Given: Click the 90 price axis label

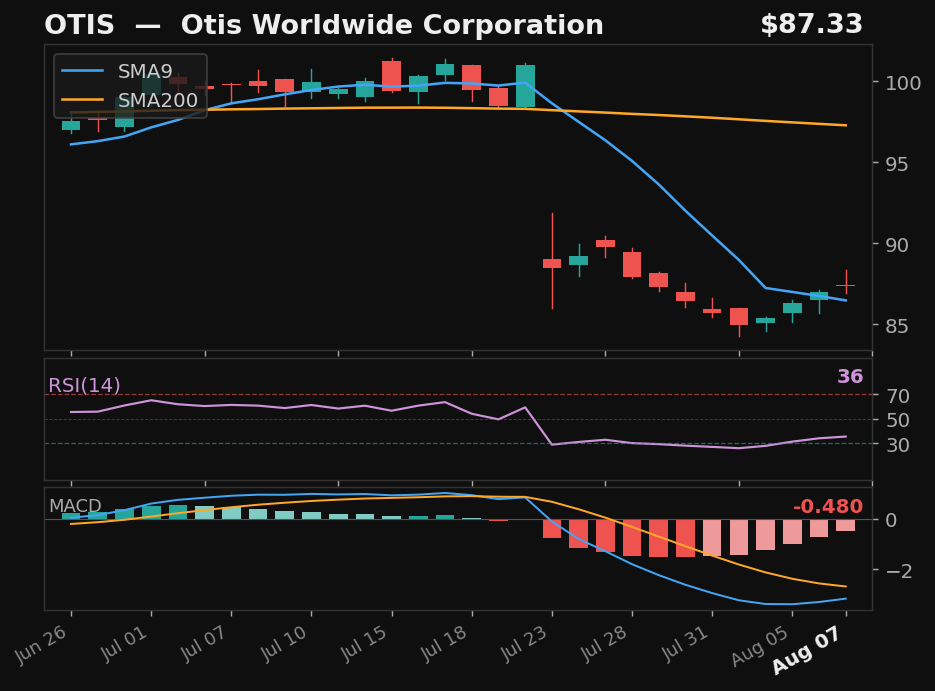Looking at the screenshot, I should pos(897,245).
